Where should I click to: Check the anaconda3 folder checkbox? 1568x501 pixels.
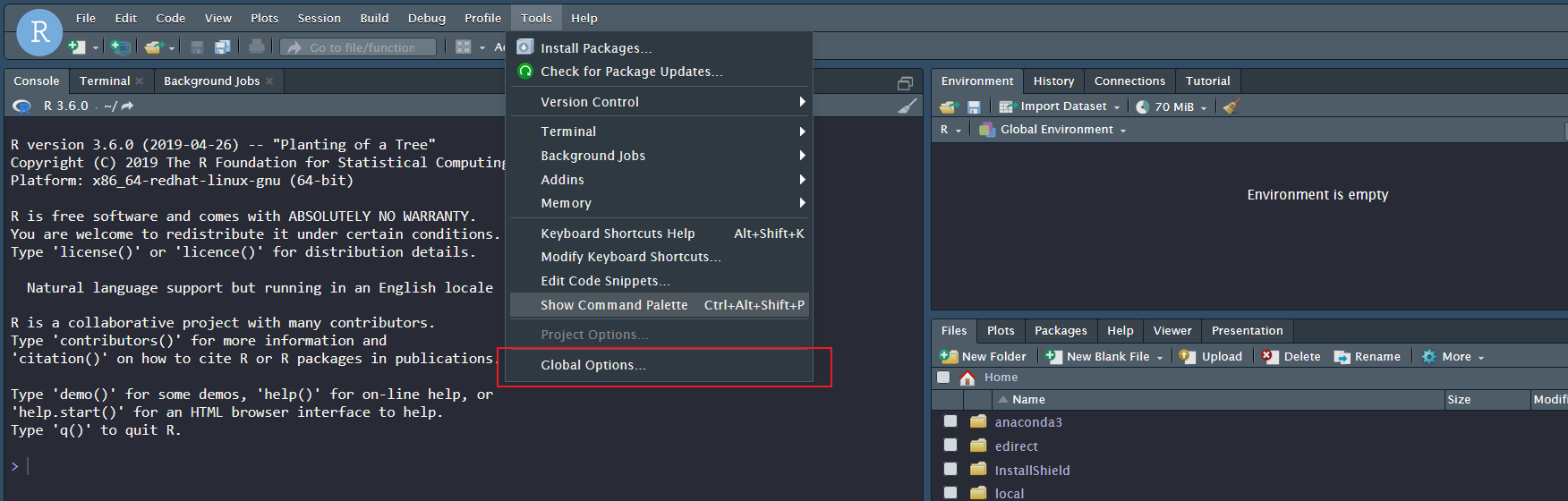[x=950, y=421]
